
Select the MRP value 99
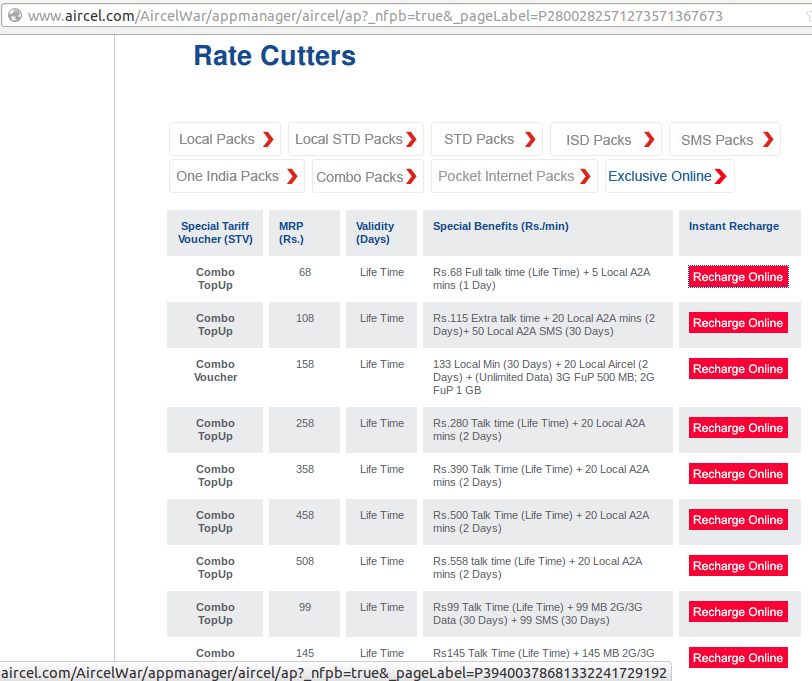305,607
